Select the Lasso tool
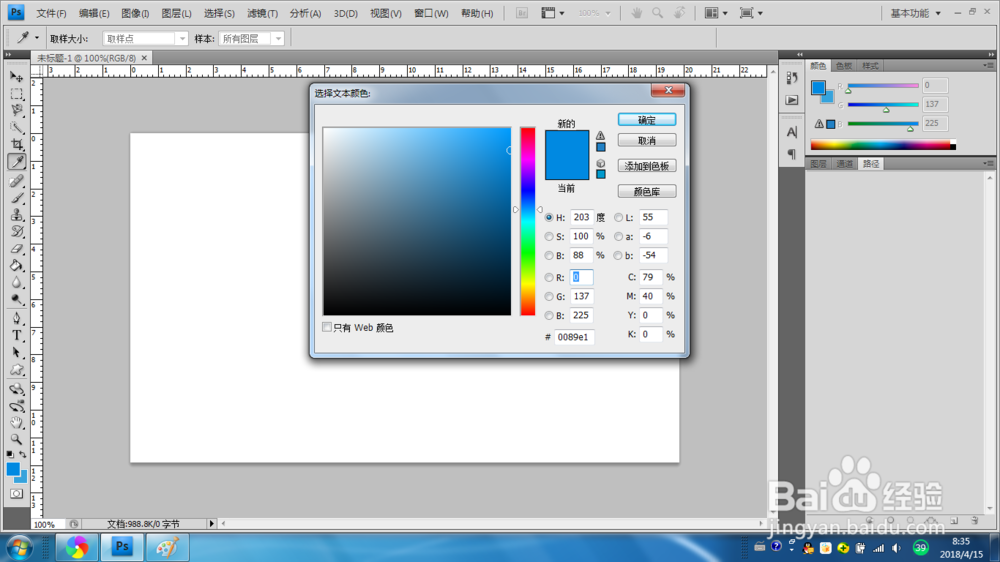 point(17,111)
